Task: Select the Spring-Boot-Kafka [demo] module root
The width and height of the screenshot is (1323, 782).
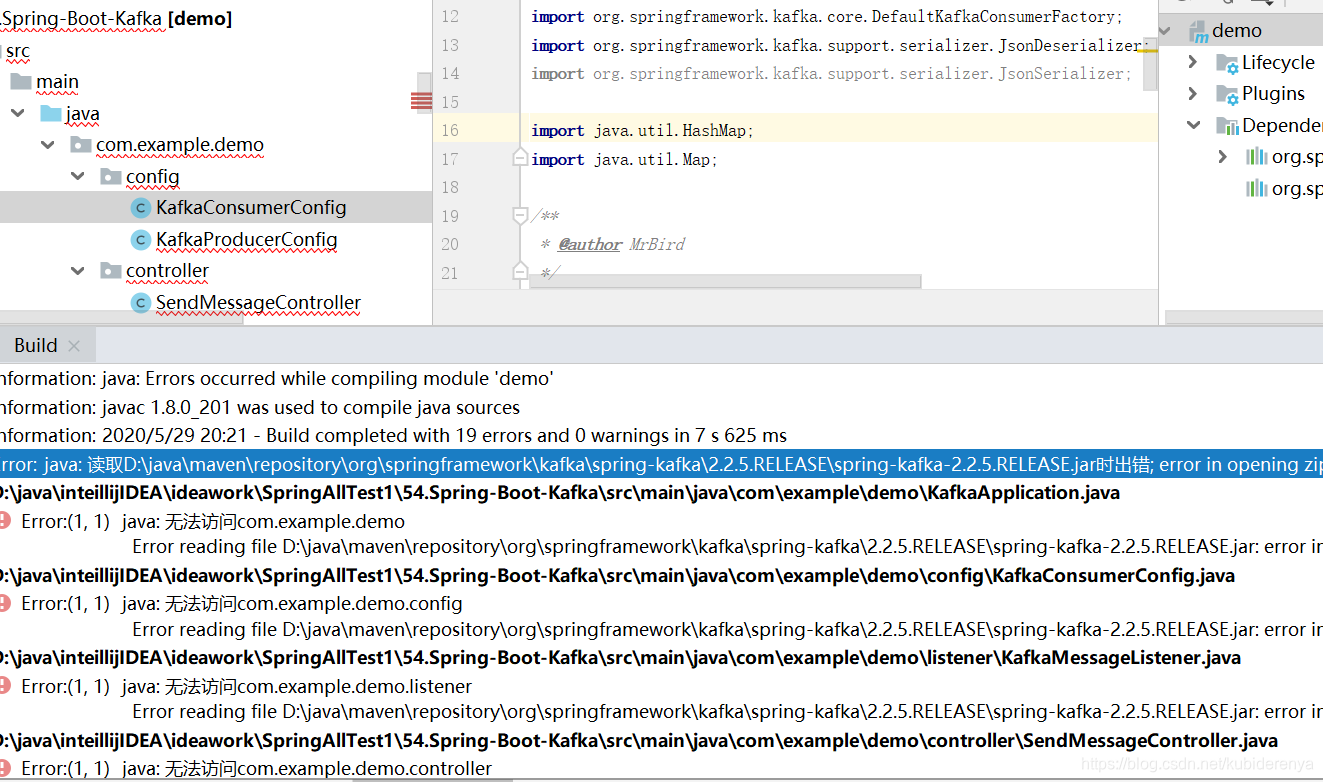Action: [x=116, y=19]
